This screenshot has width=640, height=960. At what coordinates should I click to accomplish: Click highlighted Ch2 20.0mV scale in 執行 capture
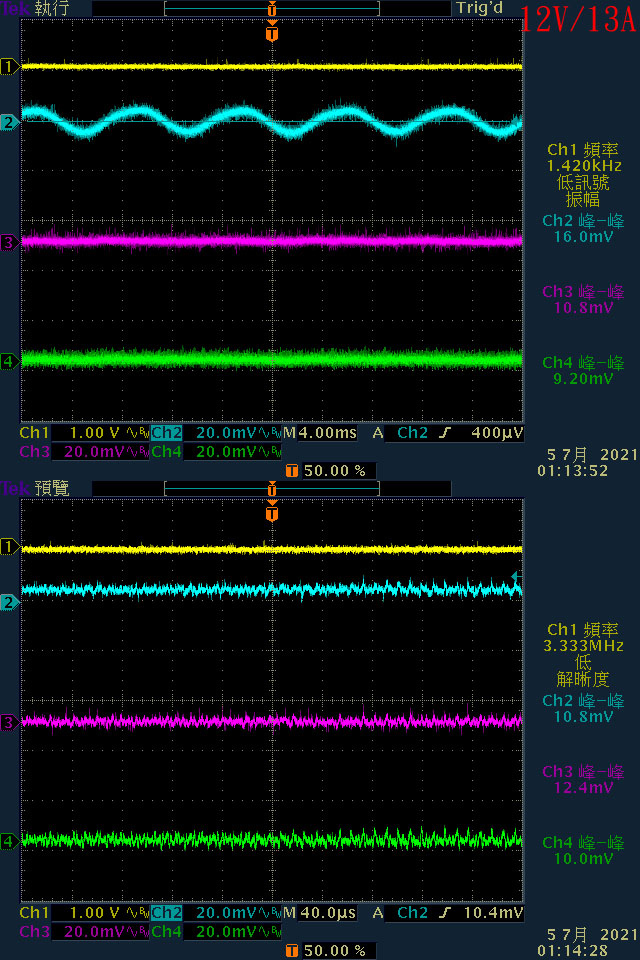[x=216, y=433]
